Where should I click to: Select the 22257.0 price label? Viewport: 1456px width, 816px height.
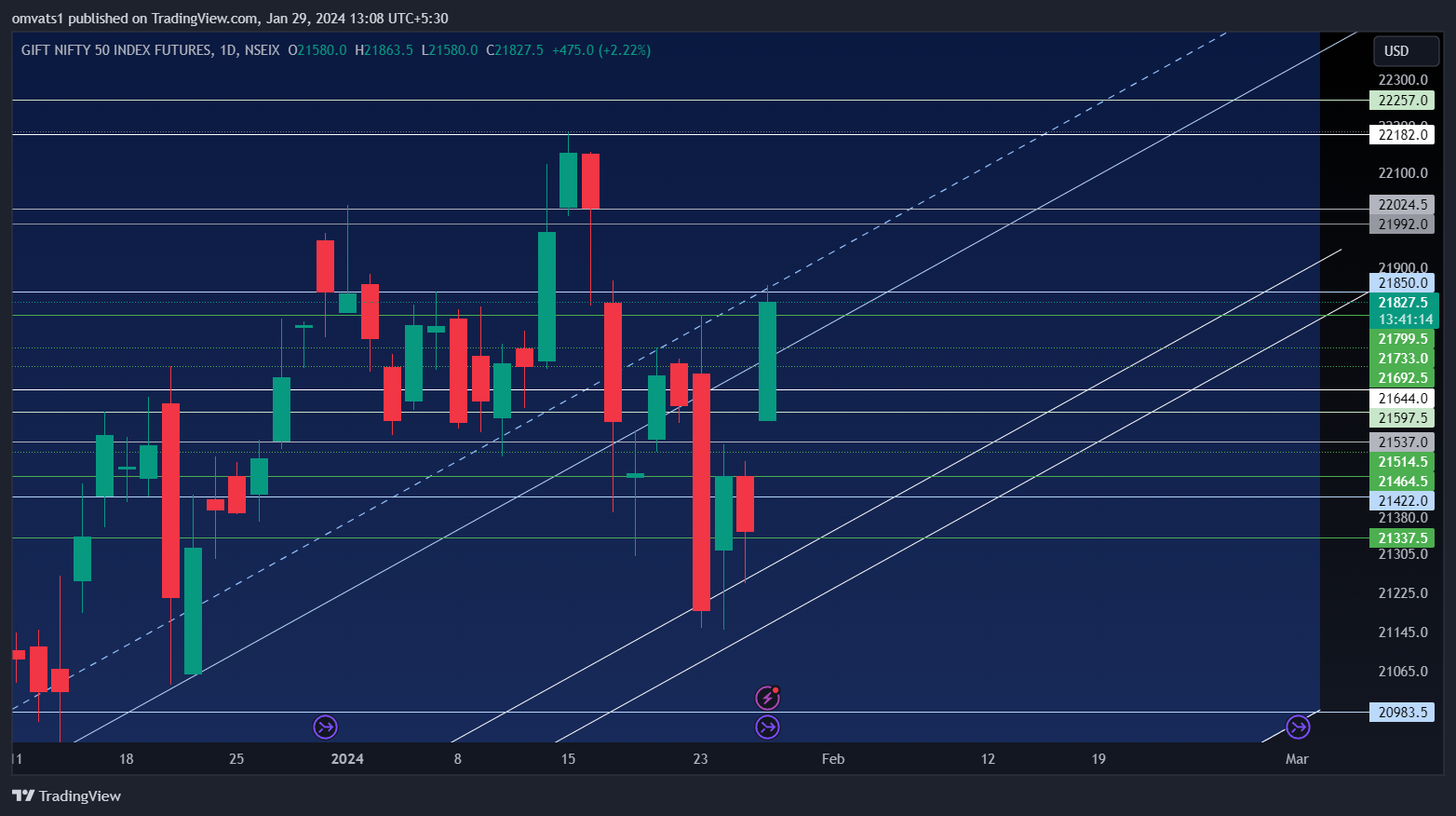[x=1402, y=101]
